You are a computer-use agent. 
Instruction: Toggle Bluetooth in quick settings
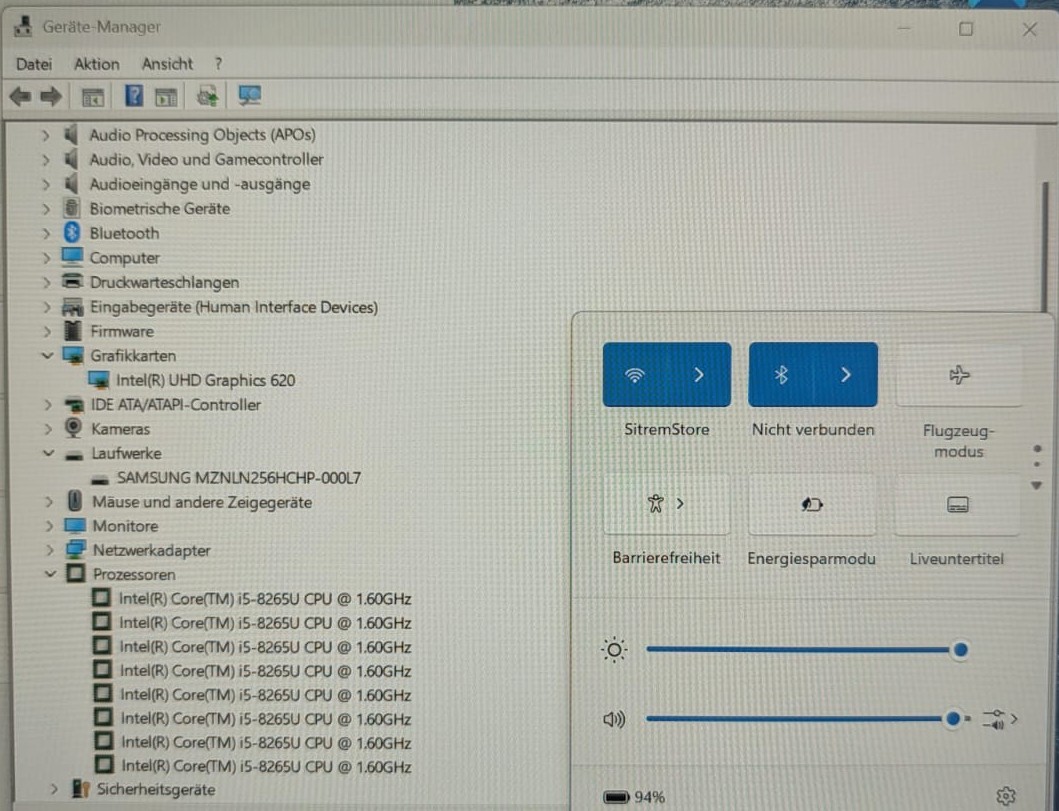[x=781, y=375]
